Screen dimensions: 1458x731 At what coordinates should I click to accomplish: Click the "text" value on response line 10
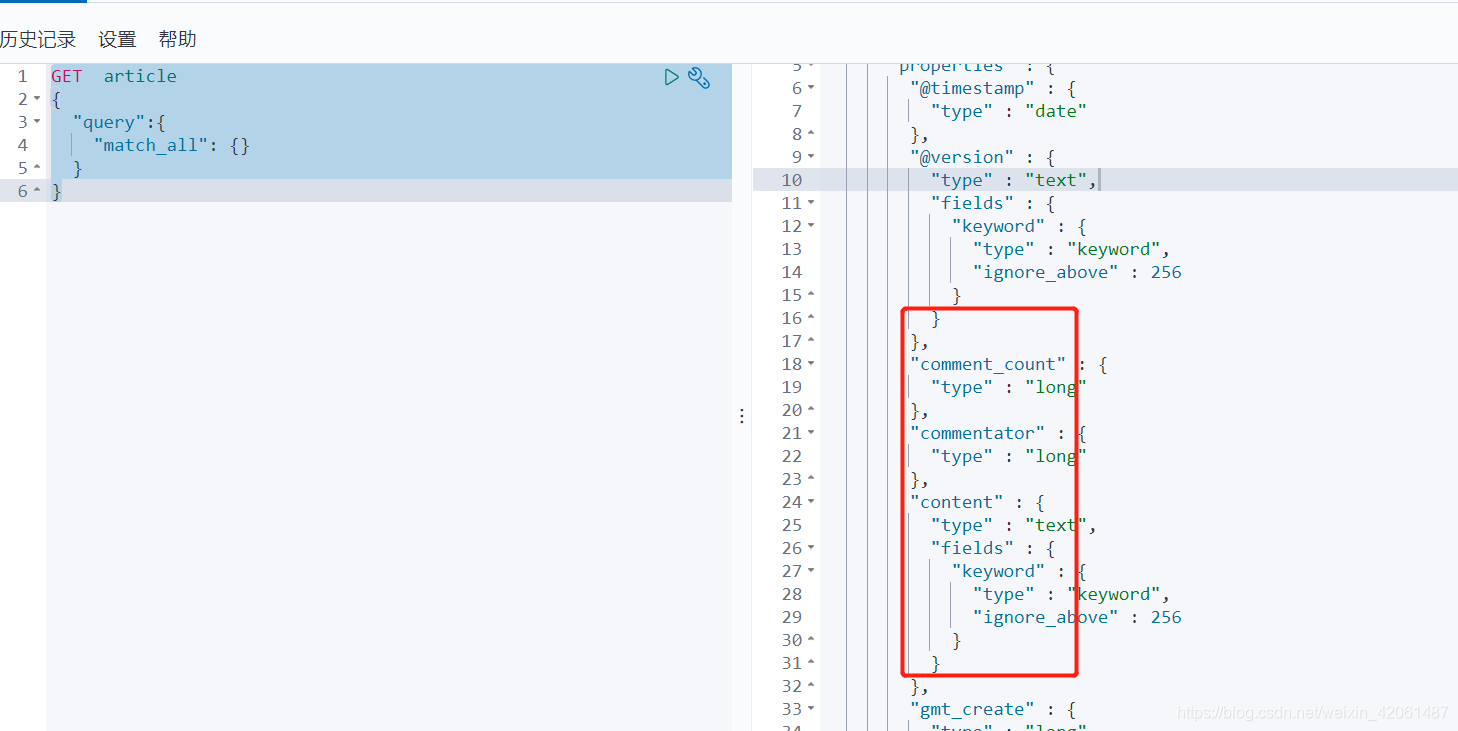(x=1056, y=180)
